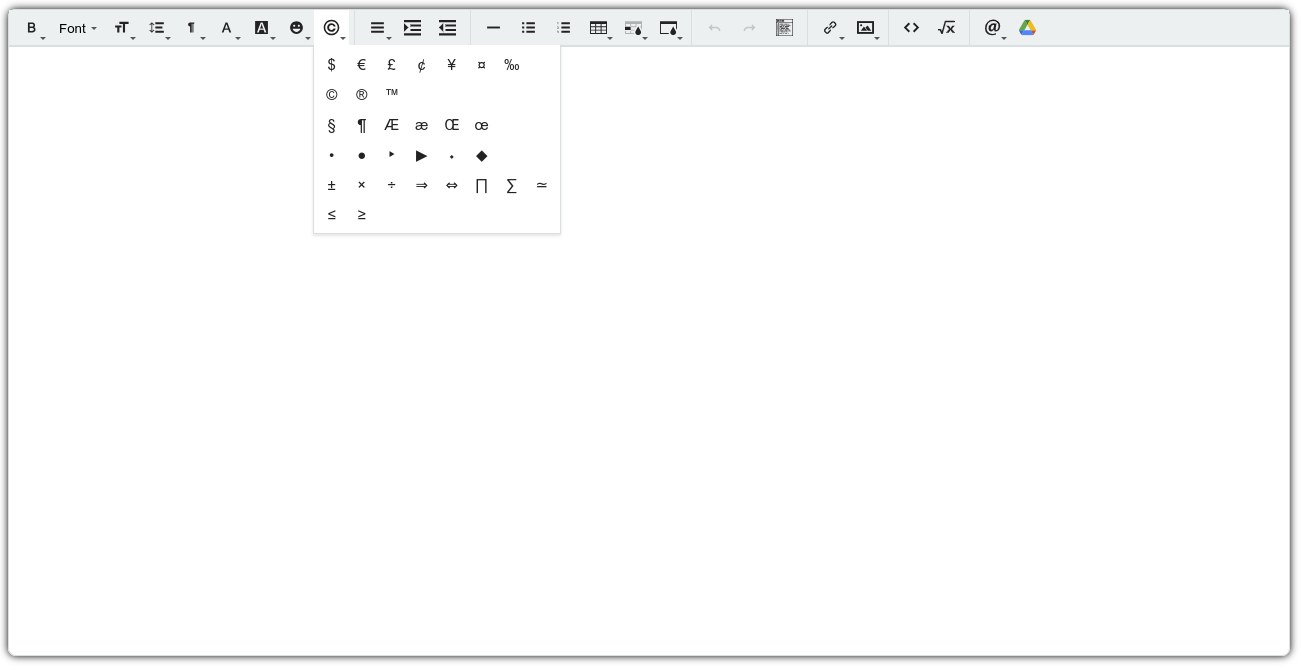Screen dimensions: 1301x670
Task: Insert the yen ¥ character
Action: [452, 65]
